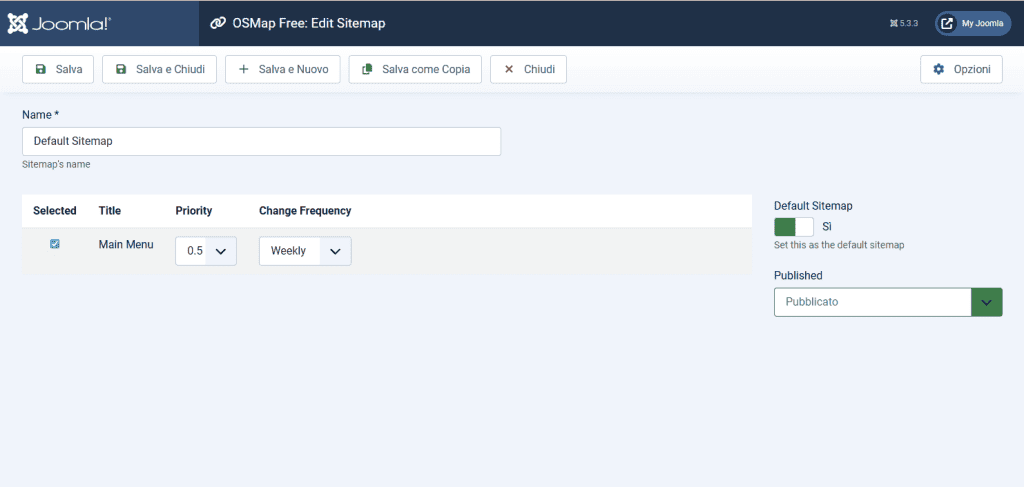The width and height of the screenshot is (1024, 487).
Task: Click the Sì label beside the switch
Action: [x=827, y=227]
